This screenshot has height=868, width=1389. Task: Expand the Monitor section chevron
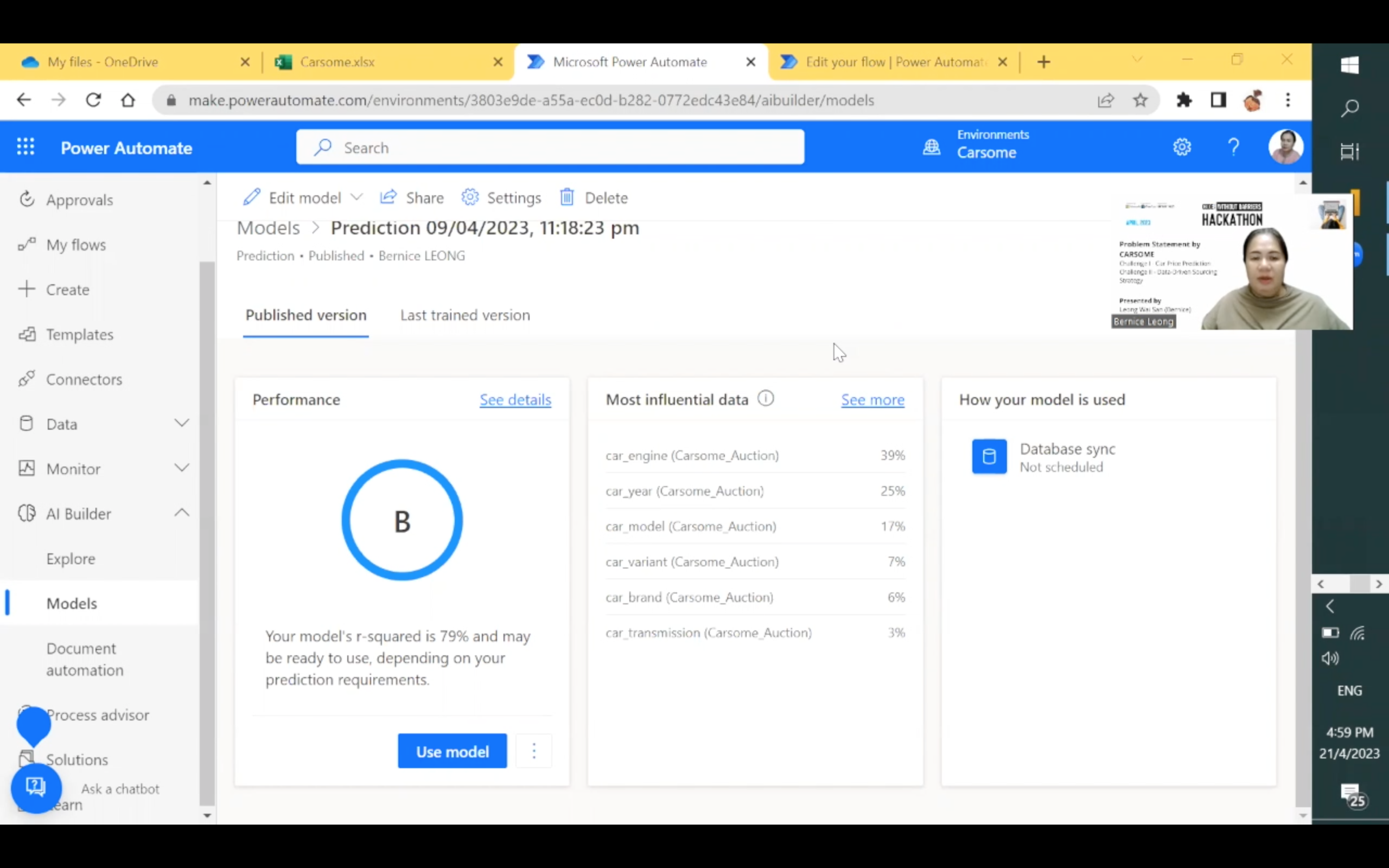point(181,468)
